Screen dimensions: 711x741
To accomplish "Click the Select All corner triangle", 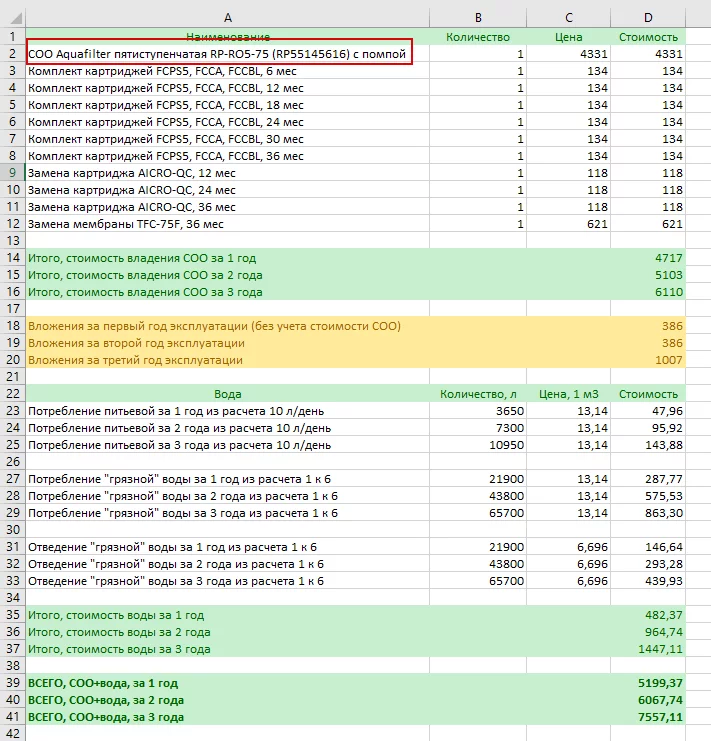I will (x=12, y=18).
